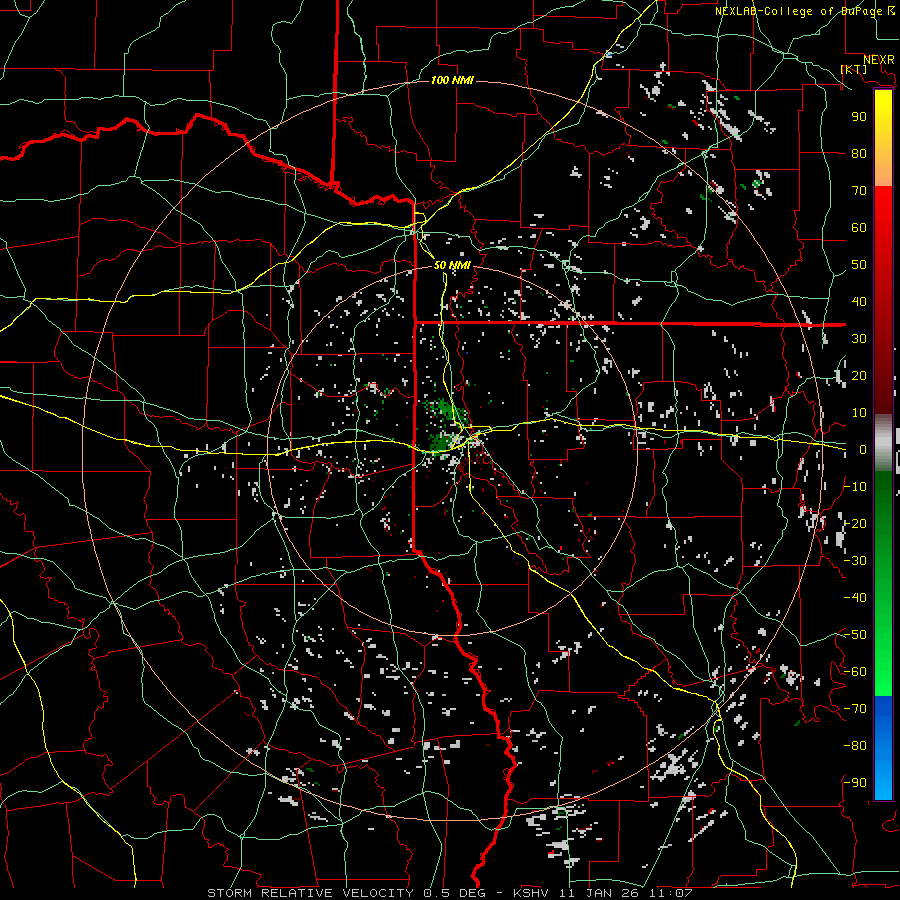The height and width of the screenshot is (900, 900).
Task: Click the 80 knot scale label
Action: (859, 153)
